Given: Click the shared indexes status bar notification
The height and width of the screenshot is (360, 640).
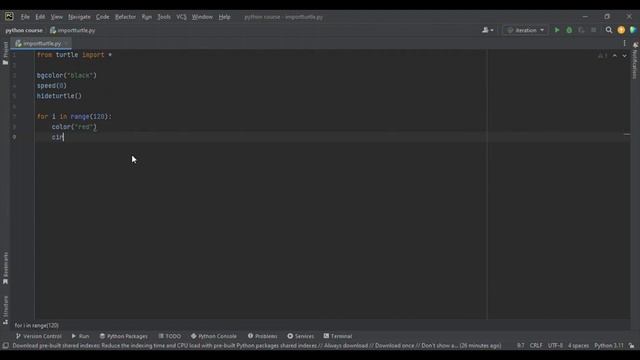Looking at the screenshot, I should 257,346.
